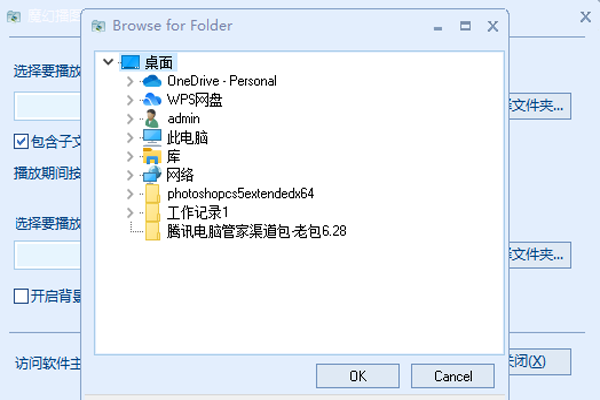
Task: Select the 网络 network icon
Action: [x=152, y=175]
